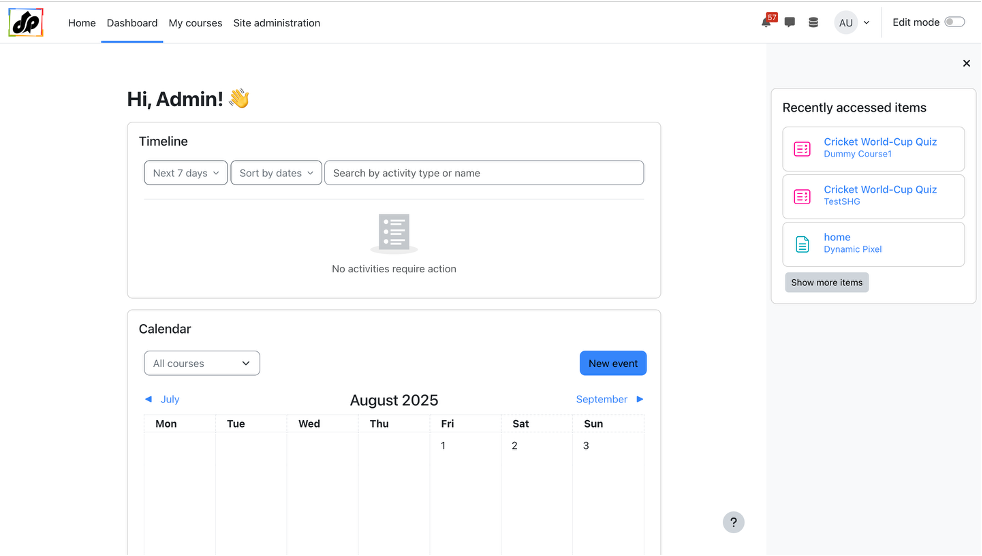The width and height of the screenshot is (982, 556).
Task: Go to the Home tab
Action: [82, 23]
